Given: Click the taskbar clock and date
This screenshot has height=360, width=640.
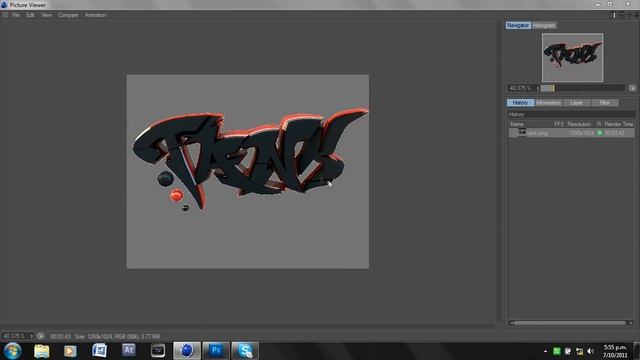Looking at the screenshot, I should [615, 351].
